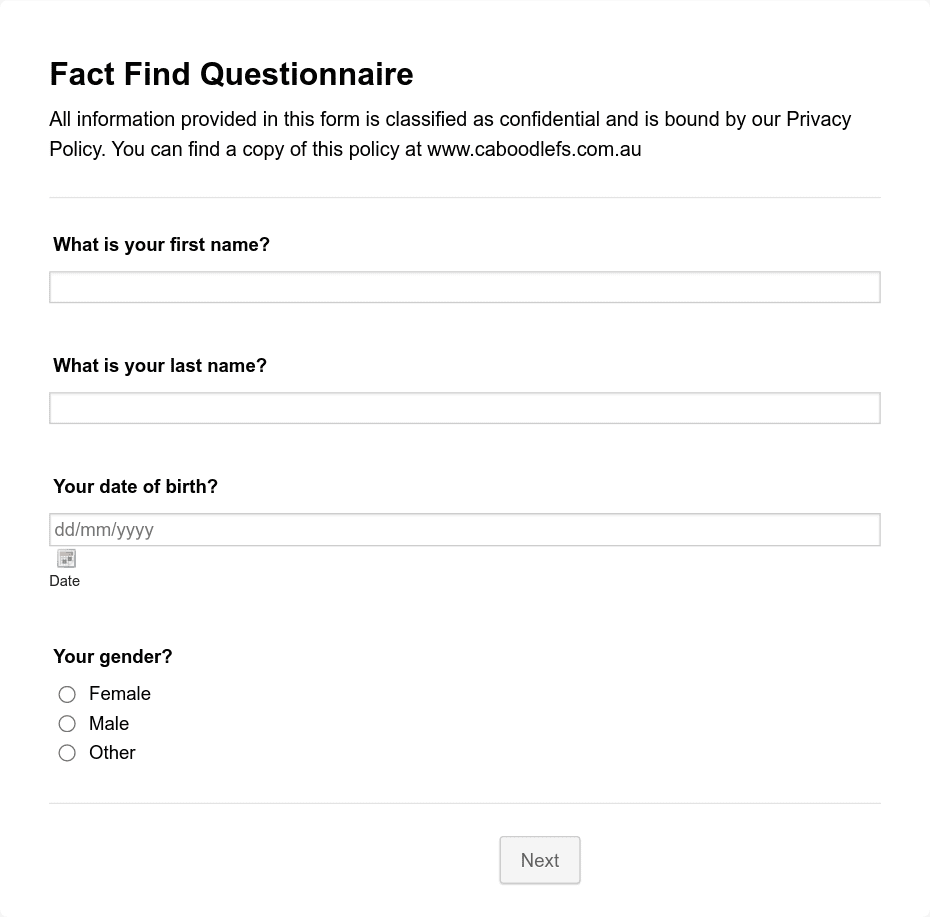Viewport: 930px width, 917px height.
Task: Click the 'What is your last name?' label
Action: (x=160, y=365)
